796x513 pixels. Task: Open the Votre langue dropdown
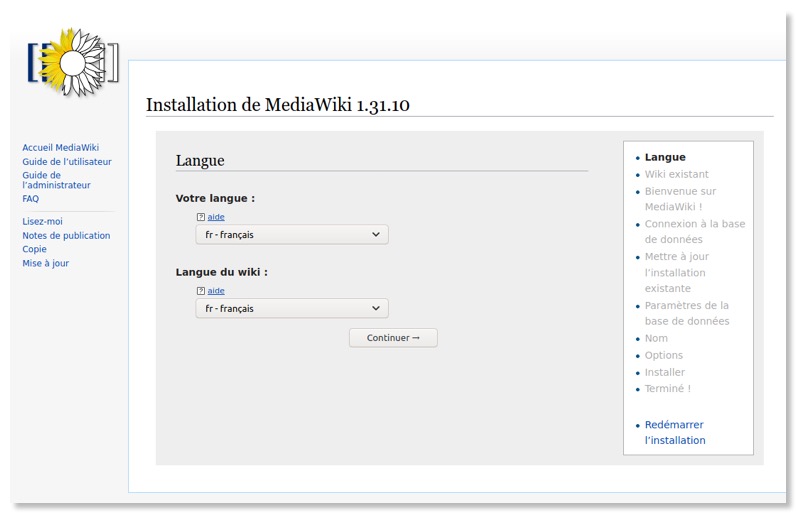[292, 234]
